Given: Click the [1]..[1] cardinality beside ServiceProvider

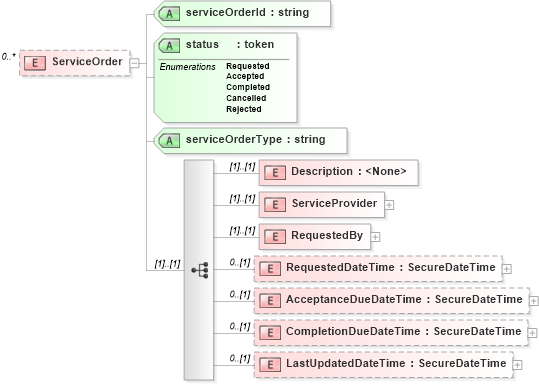Looking at the screenshot, I should click(242, 199).
